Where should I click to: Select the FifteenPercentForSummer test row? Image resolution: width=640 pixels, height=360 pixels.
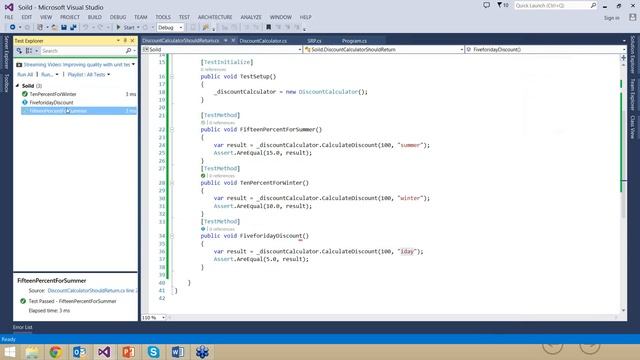[x=79, y=111]
